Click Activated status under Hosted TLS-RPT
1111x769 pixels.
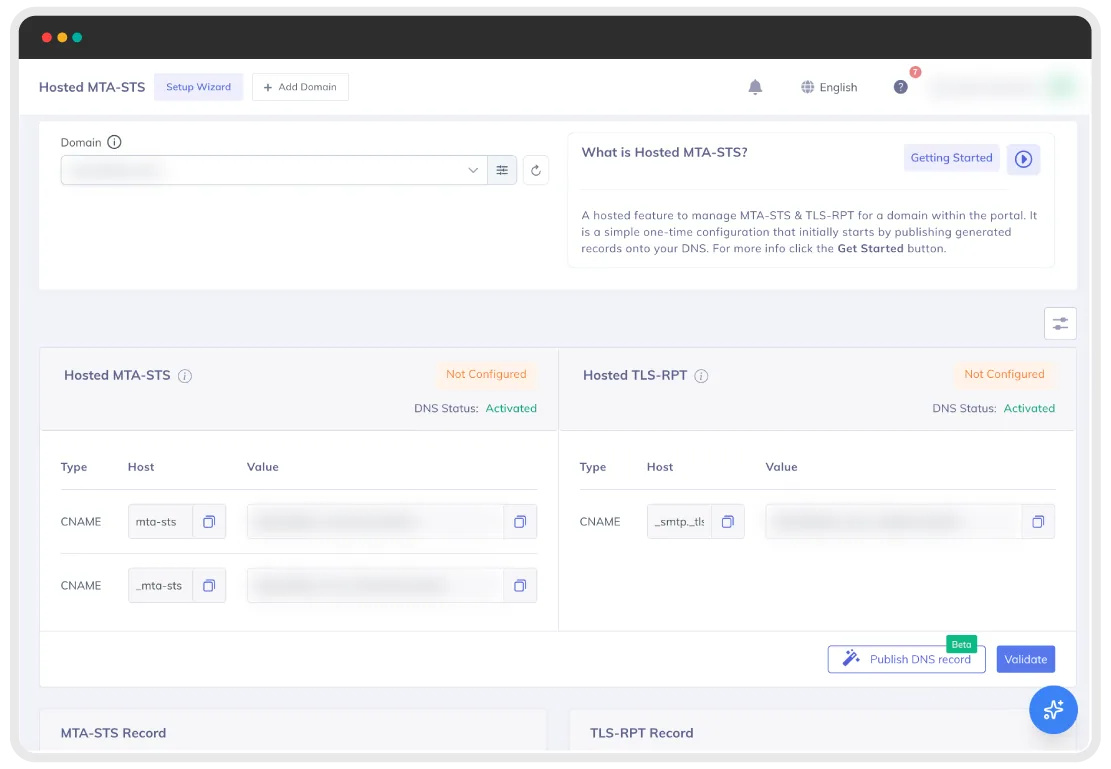coord(1029,408)
